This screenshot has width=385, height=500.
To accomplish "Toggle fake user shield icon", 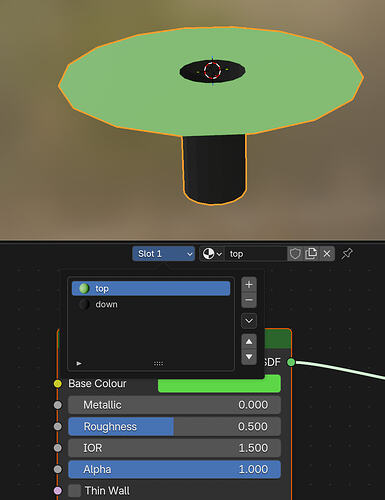I will click(x=295, y=254).
